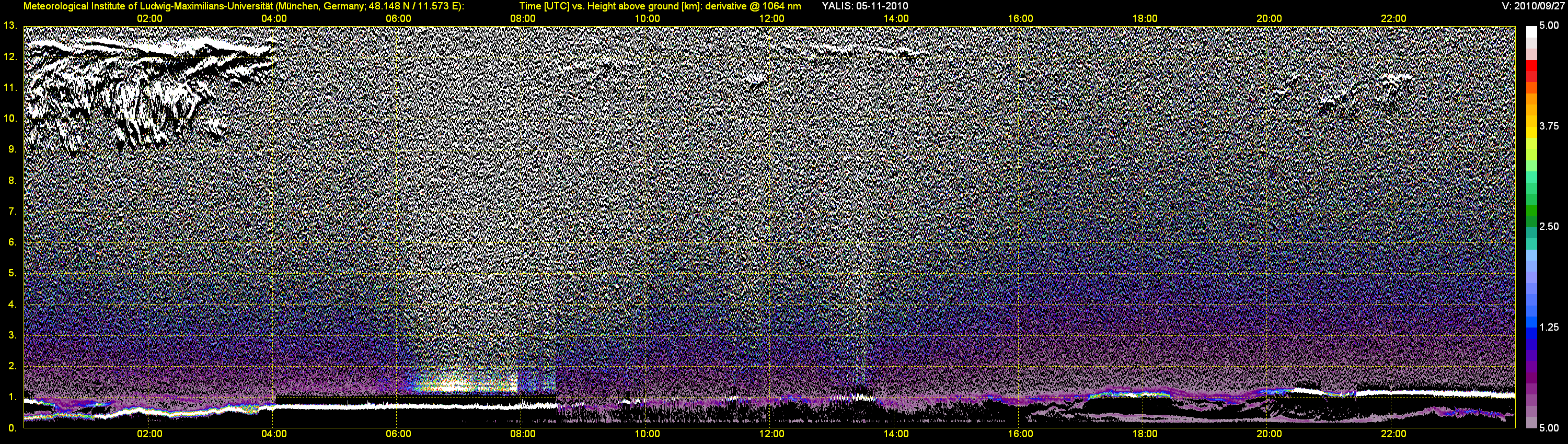Click the 5.00 value atop the colorbar
Image resolution: width=1568 pixels, height=444 pixels.
pos(1549,26)
